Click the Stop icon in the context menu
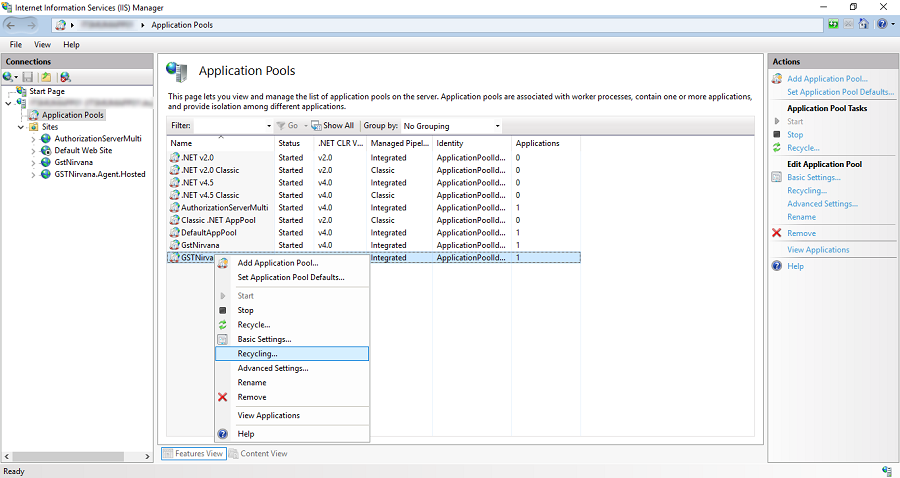Image resolution: width=900 pixels, height=478 pixels. 223,310
